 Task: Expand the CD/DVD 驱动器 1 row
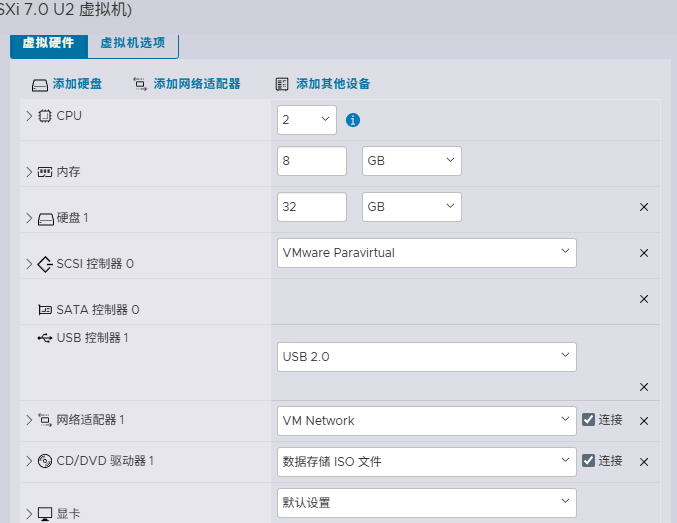coord(29,461)
